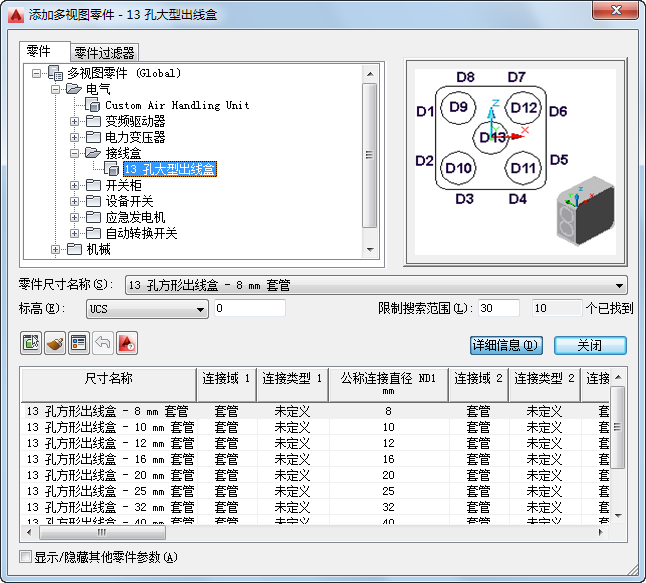Open the 零件尺寸名称 dropdown
This screenshot has height=583, width=646.
pyautogui.click(x=376, y=285)
